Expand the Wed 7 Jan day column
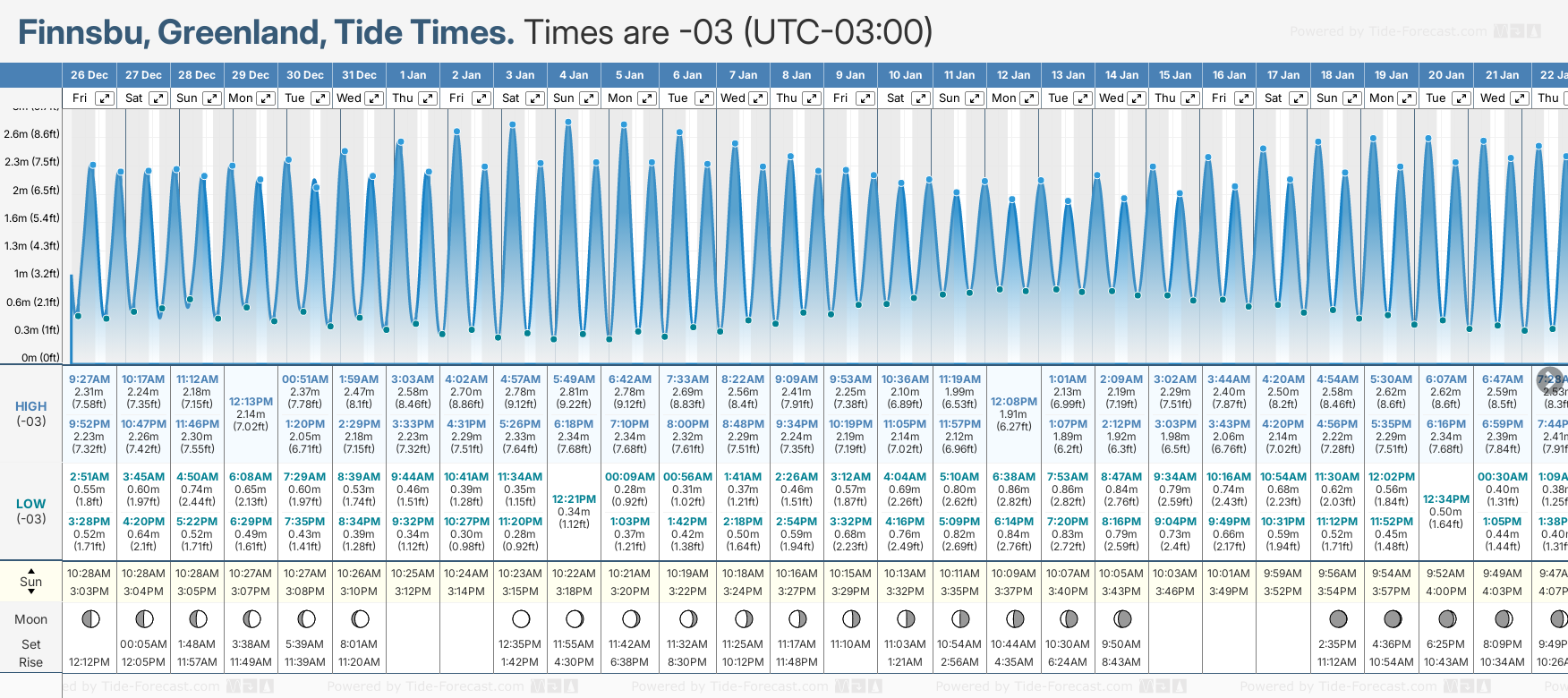The image size is (1568, 698). click(757, 98)
